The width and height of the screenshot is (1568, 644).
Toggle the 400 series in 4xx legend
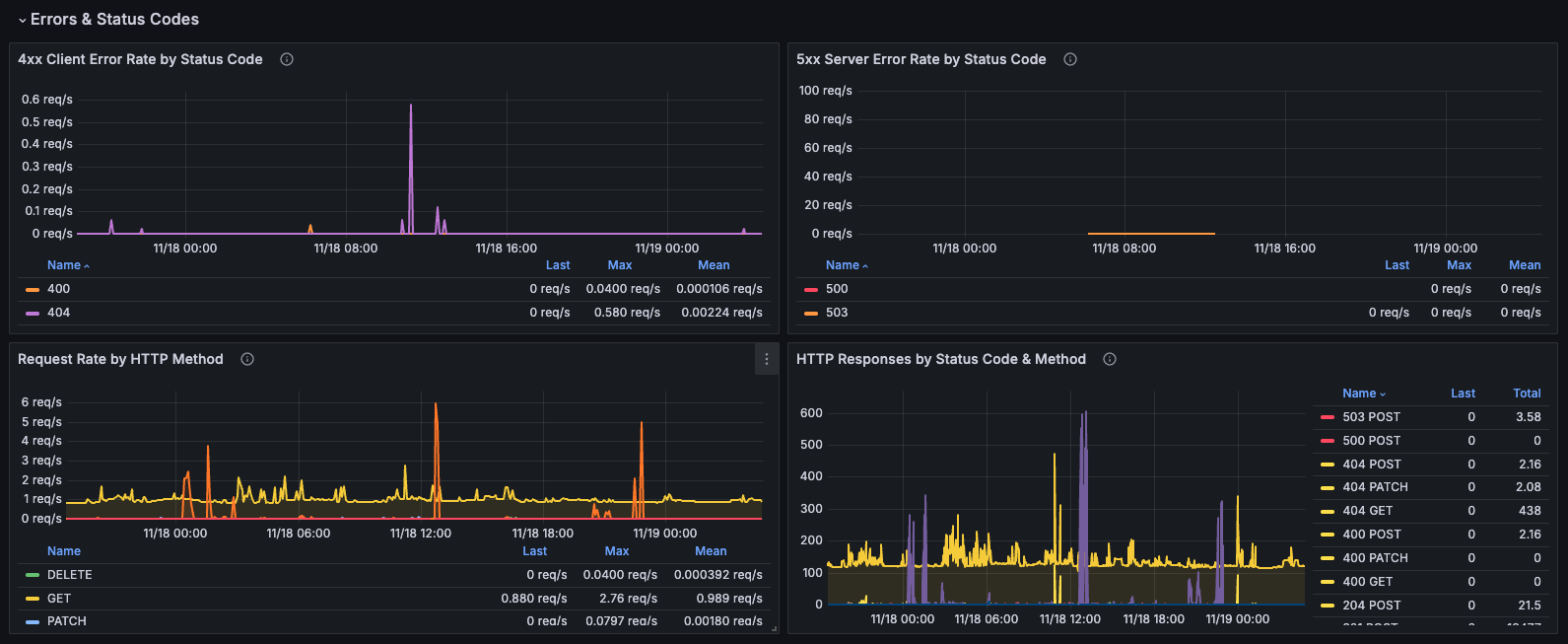tap(59, 289)
